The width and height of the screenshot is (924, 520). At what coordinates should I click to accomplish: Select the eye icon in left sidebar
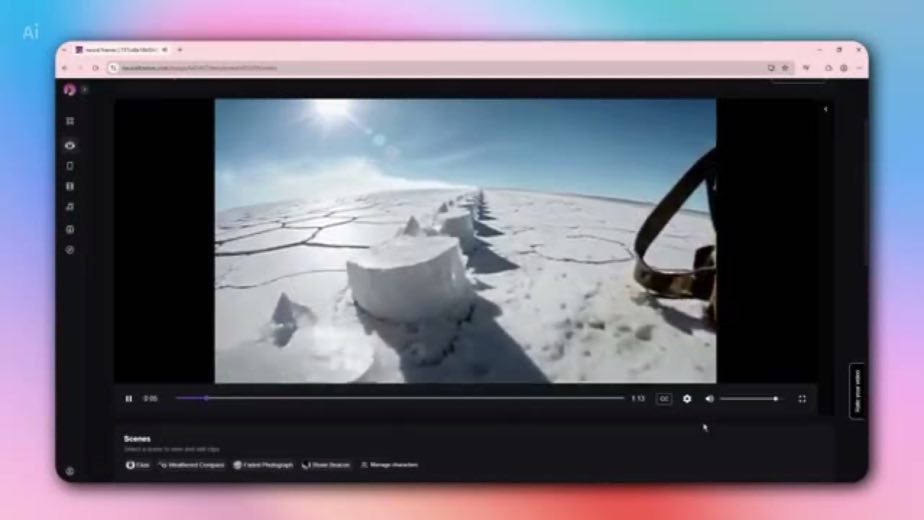coord(70,145)
